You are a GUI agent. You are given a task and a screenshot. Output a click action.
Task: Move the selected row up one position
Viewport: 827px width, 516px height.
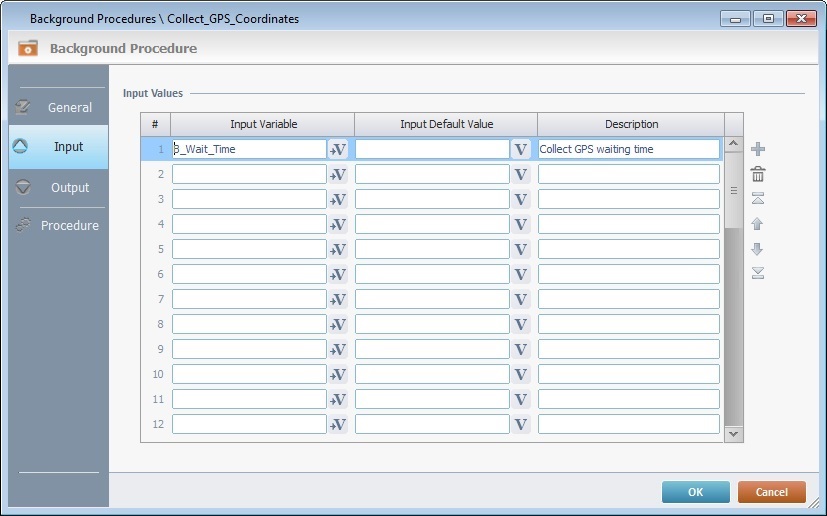(x=758, y=224)
